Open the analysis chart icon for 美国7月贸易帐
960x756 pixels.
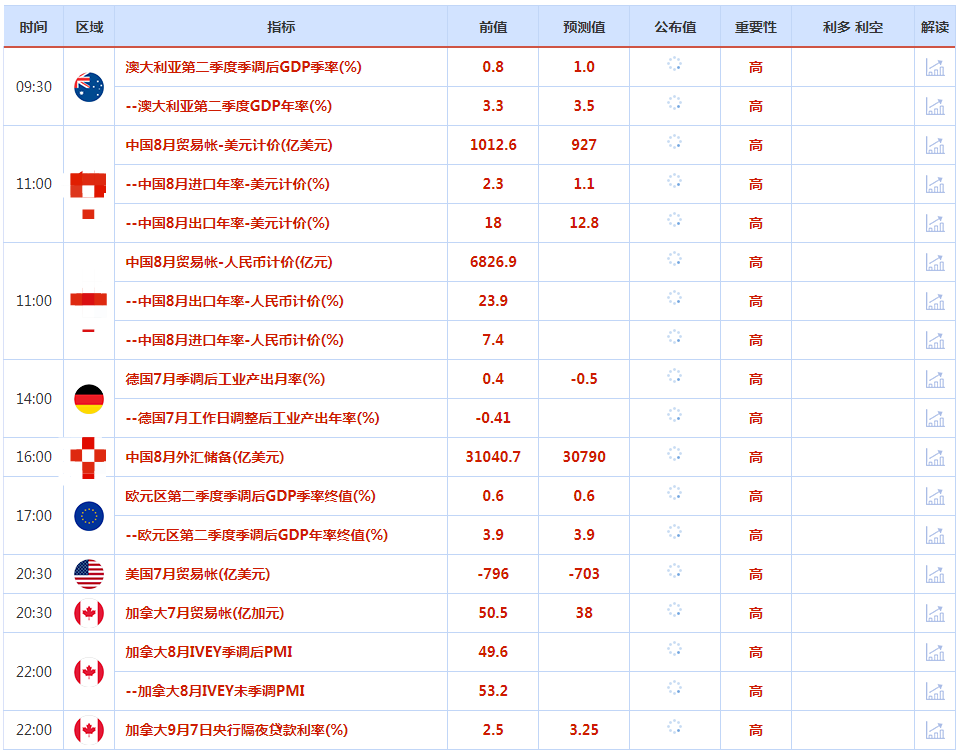click(x=935, y=574)
